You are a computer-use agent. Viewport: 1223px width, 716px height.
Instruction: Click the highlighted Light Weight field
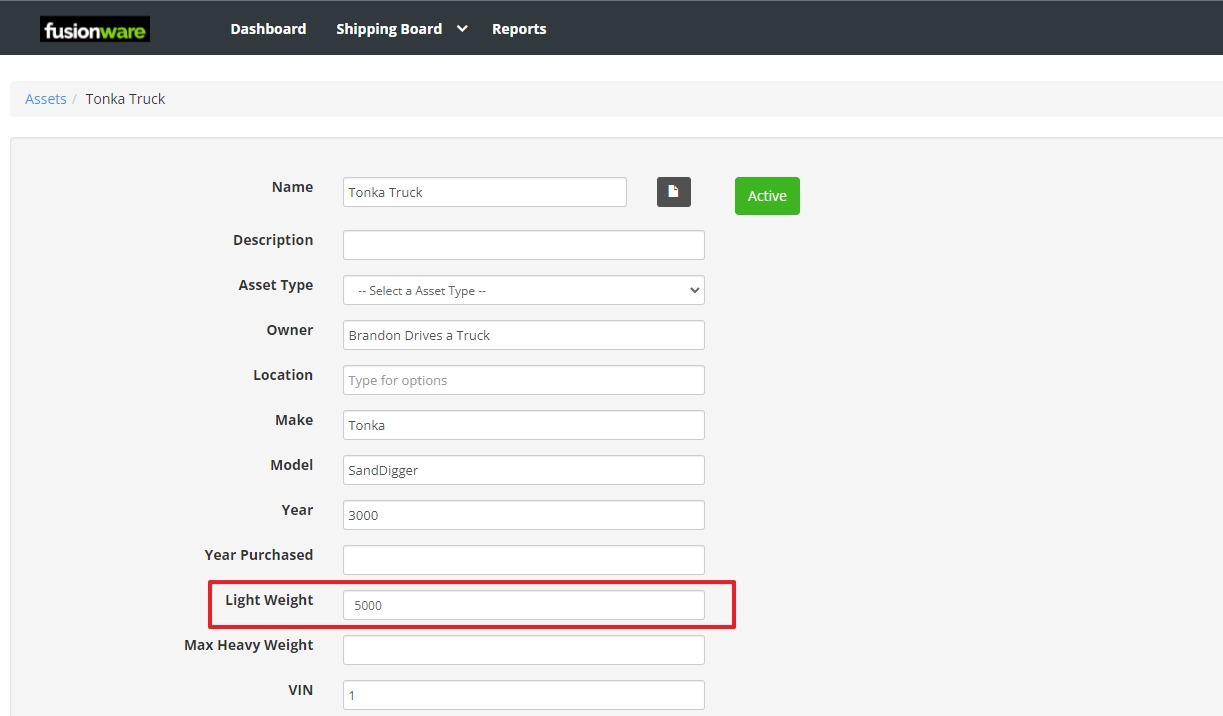pyautogui.click(x=523, y=604)
